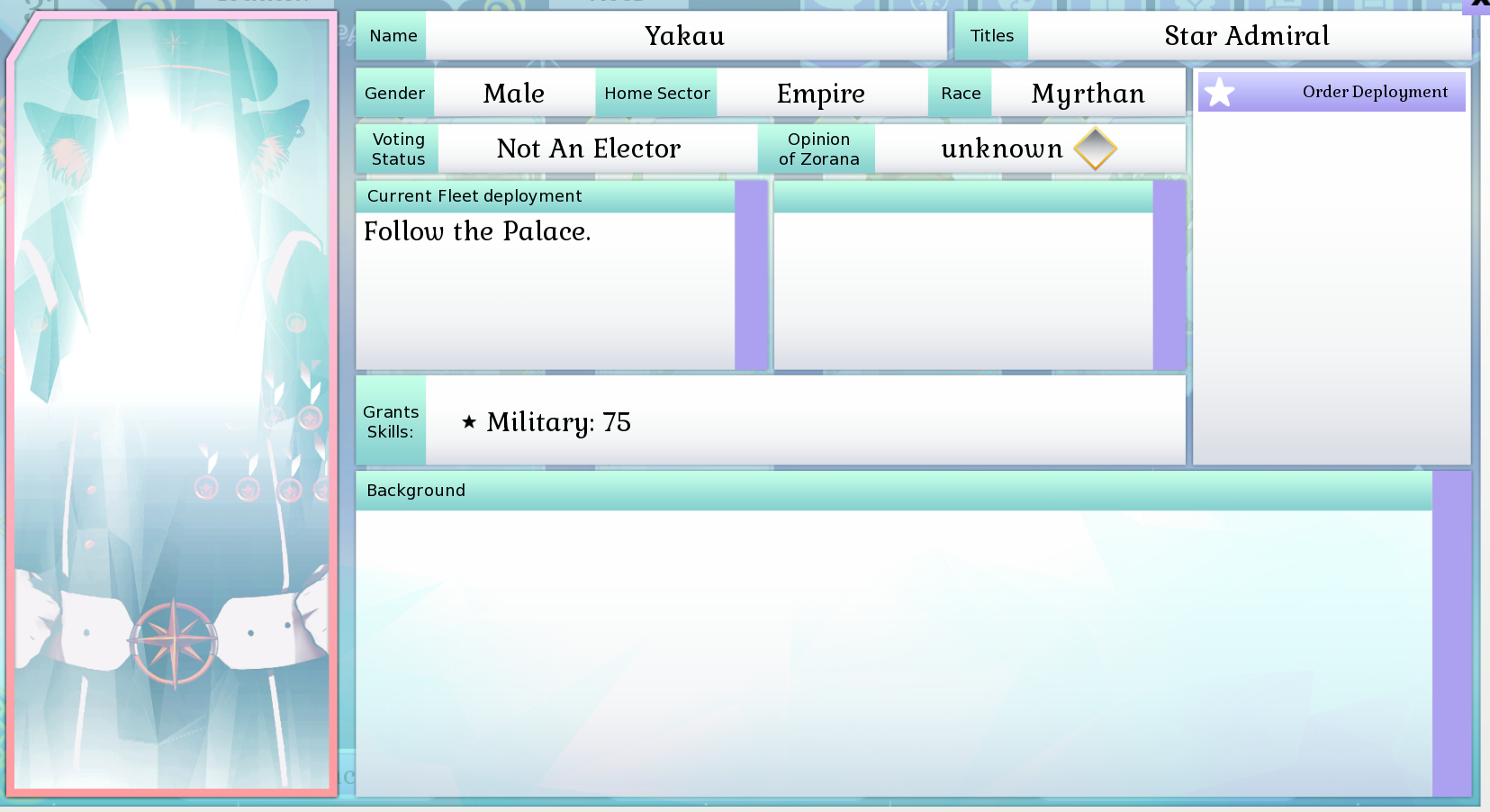1490x812 pixels.
Task: Click the home sector value 'Empire'
Action: 820,94
